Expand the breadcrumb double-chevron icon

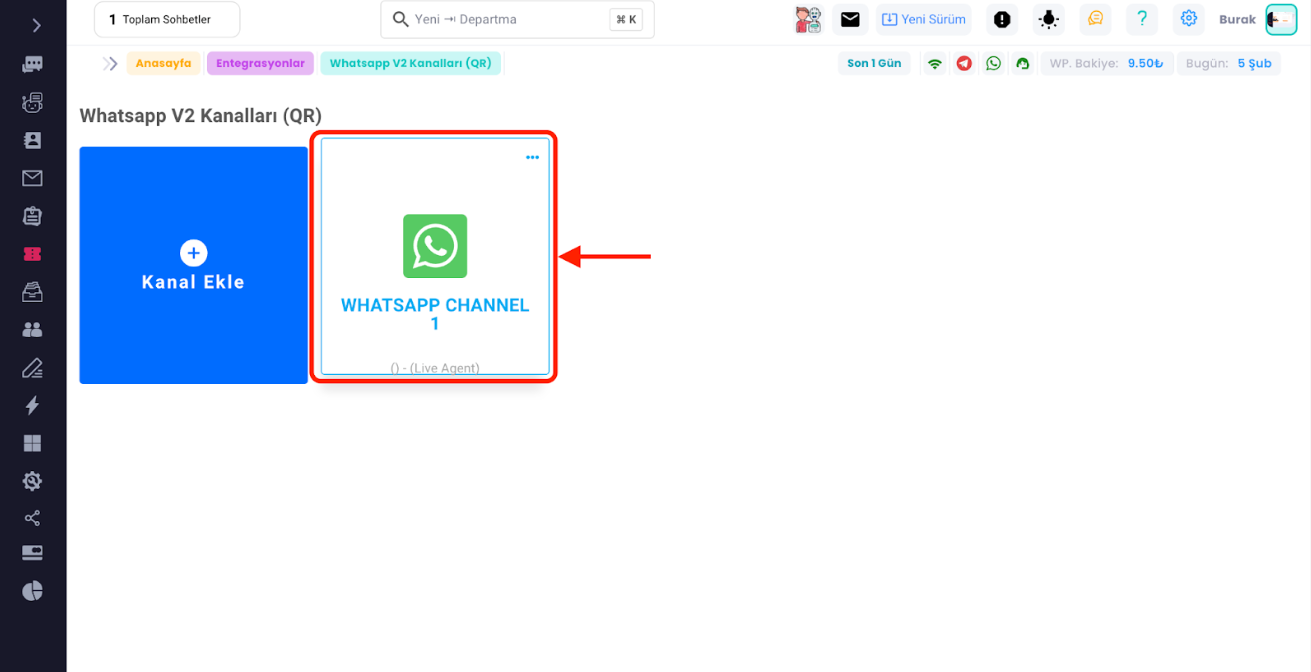pyautogui.click(x=110, y=63)
